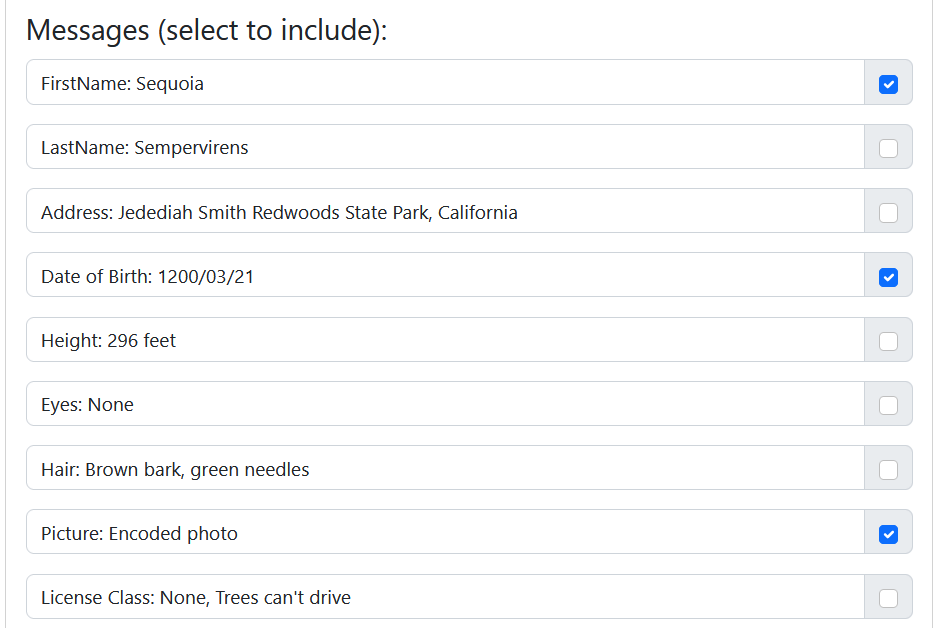The width and height of the screenshot is (934, 628).
Task: Untick the Picture: Encoded photo checkbox
Action: (x=888, y=534)
